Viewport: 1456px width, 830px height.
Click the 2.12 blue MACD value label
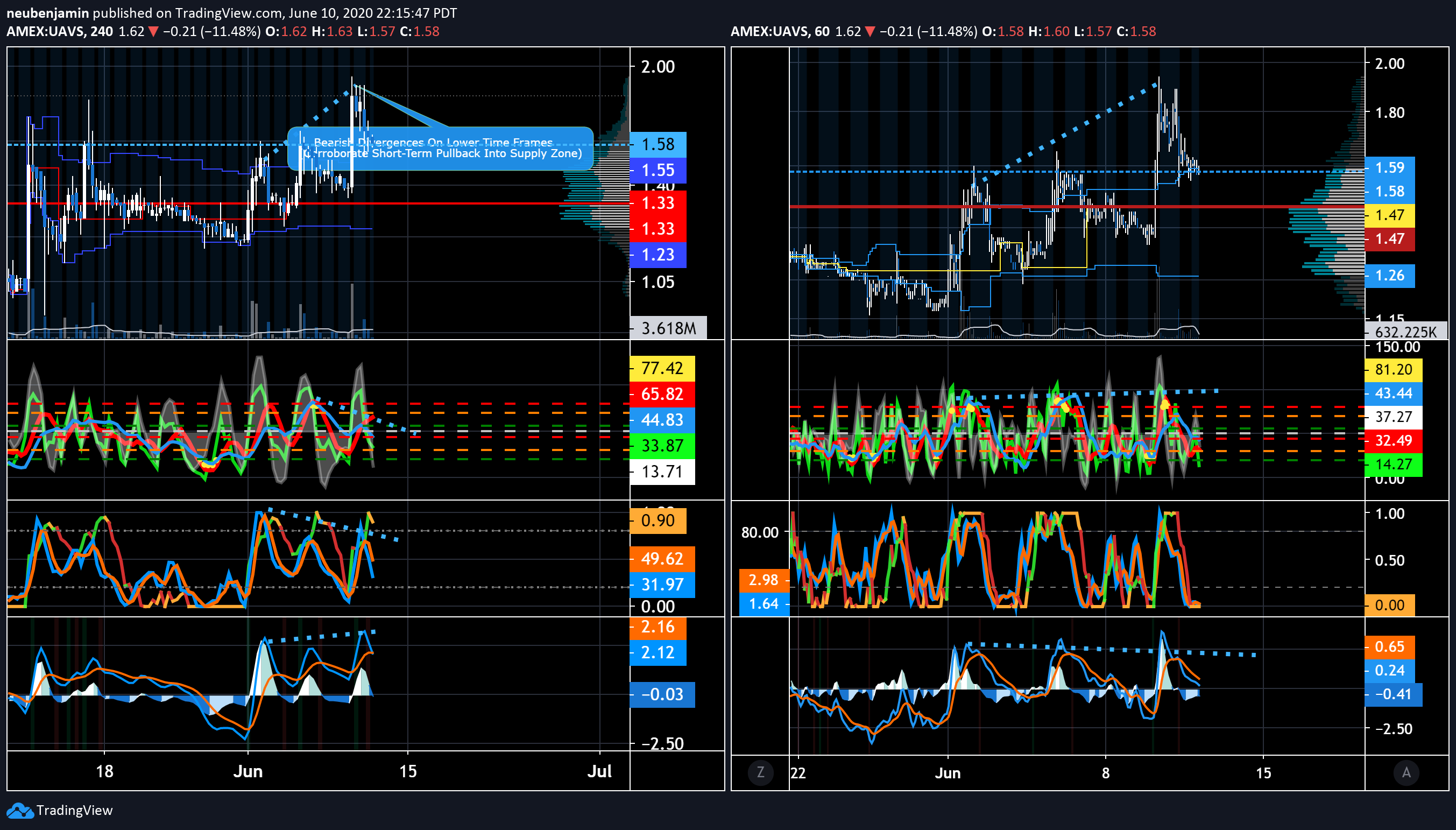(x=658, y=653)
